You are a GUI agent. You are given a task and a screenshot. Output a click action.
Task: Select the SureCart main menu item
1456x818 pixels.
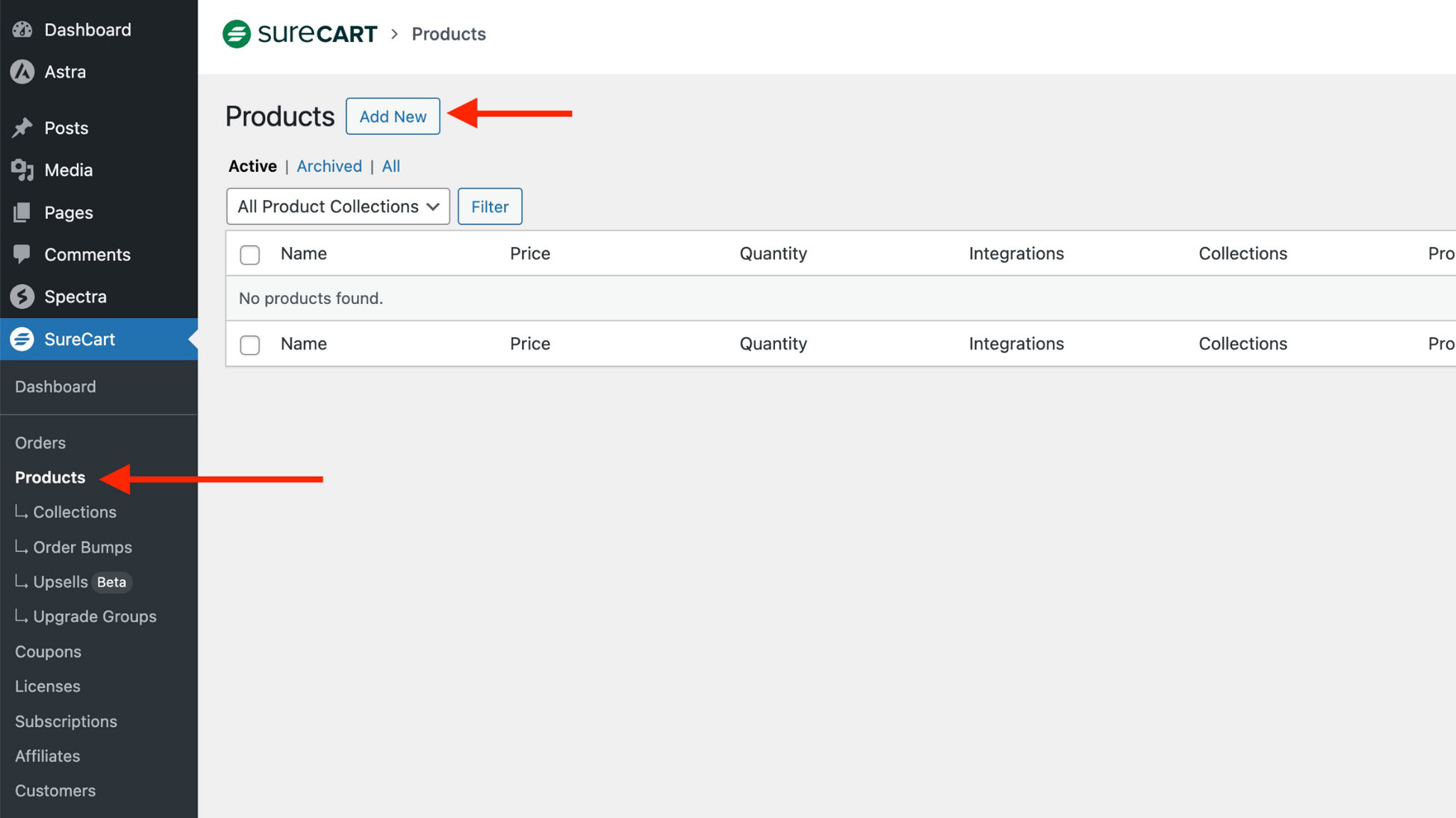tap(99, 339)
